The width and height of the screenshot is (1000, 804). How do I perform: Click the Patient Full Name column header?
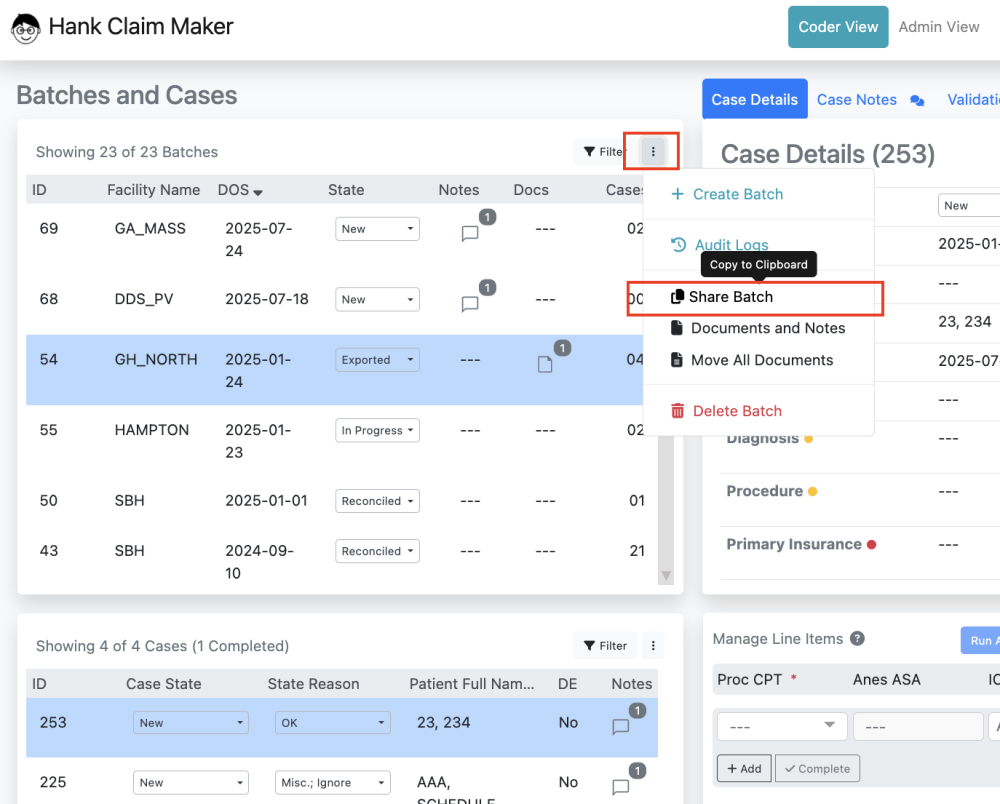click(471, 683)
